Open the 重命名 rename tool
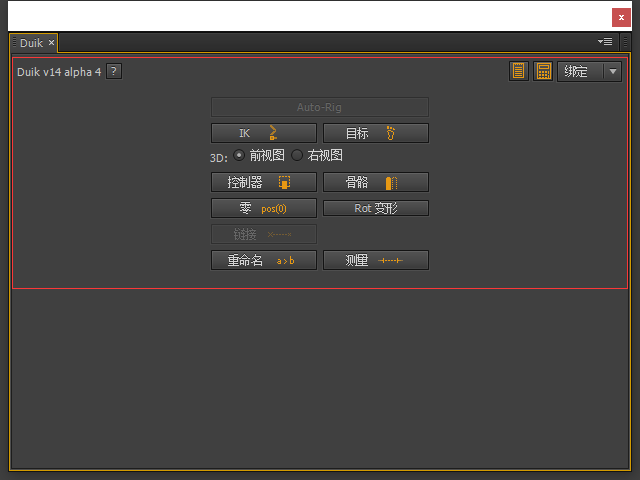The height and width of the screenshot is (480, 640). click(264, 260)
